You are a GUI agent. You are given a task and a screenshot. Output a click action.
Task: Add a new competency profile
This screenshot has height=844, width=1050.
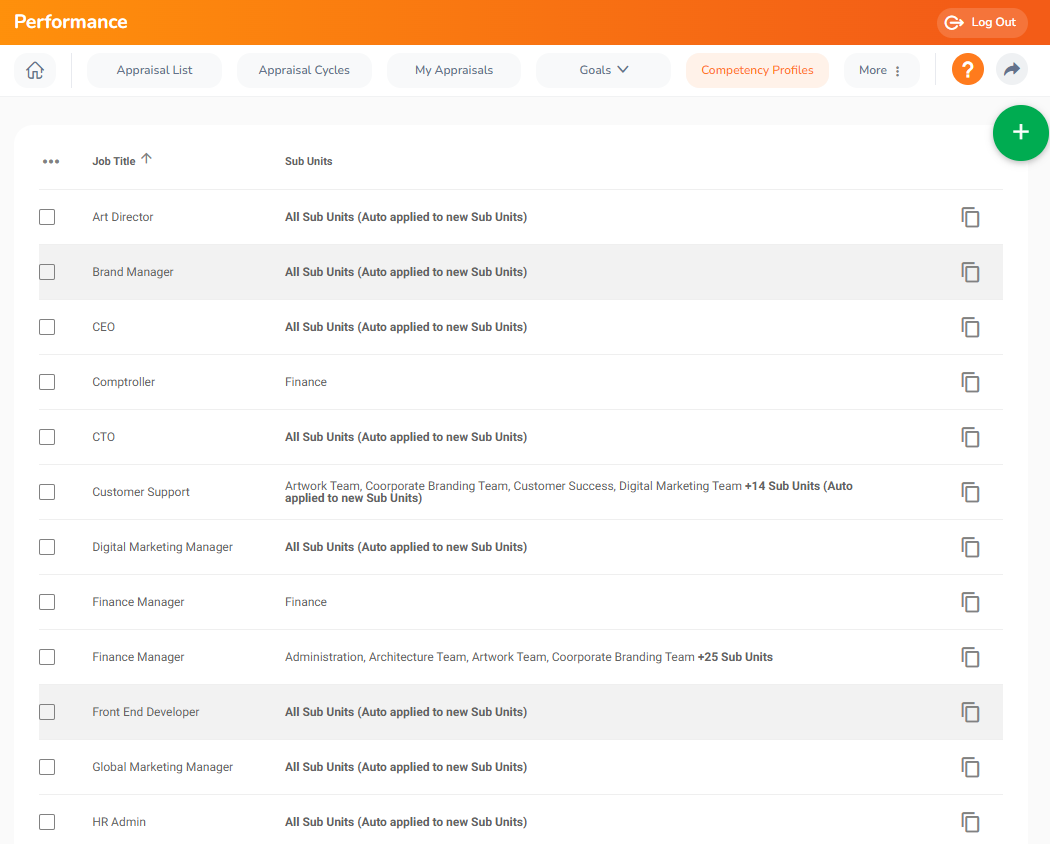(x=1021, y=133)
